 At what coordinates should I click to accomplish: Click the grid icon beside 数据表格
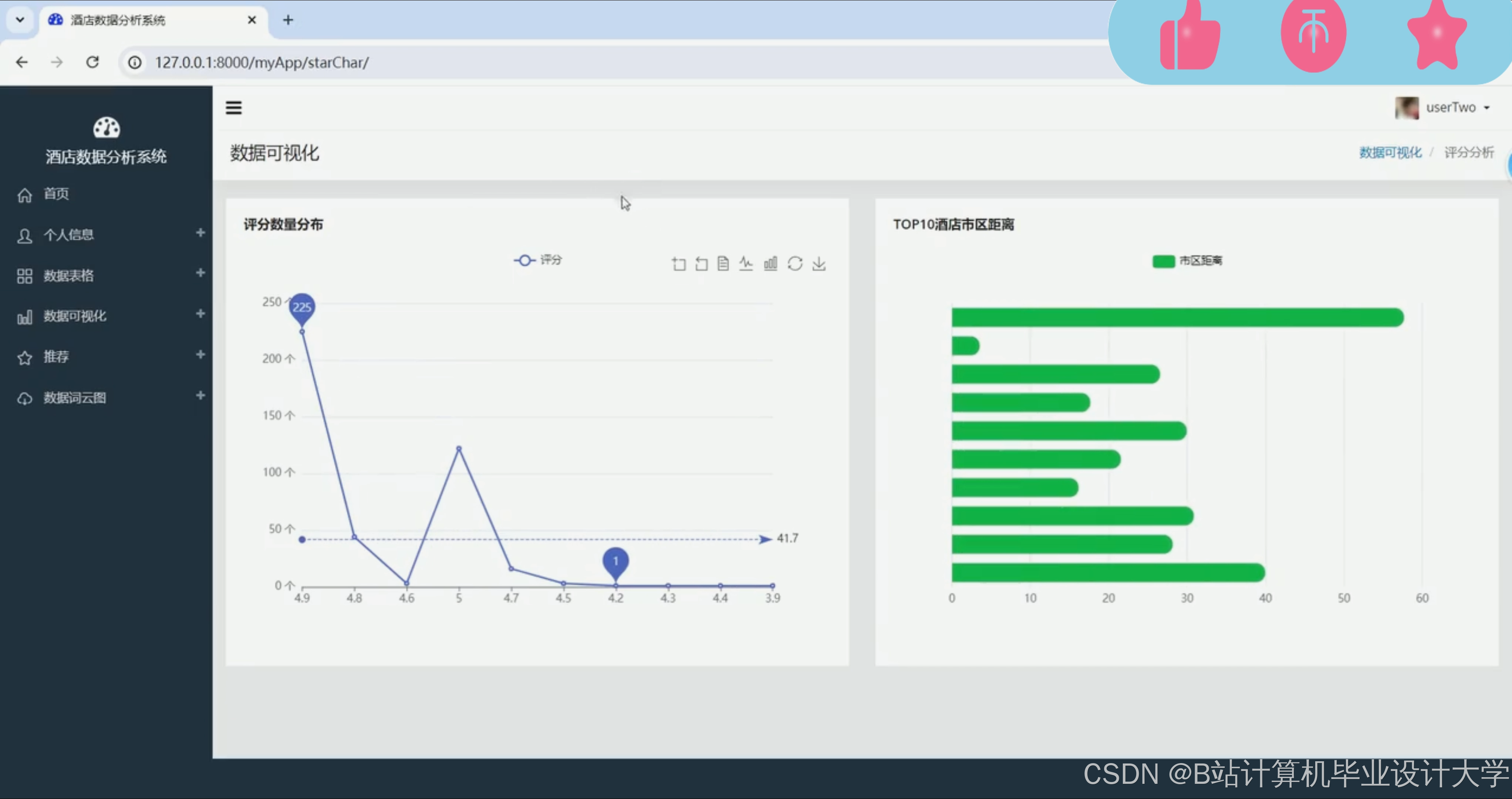(25, 276)
